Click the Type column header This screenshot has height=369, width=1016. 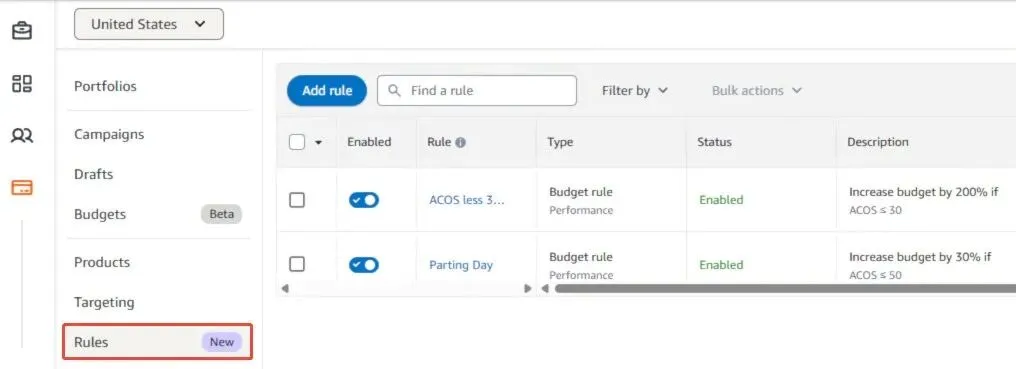(x=560, y=142)
